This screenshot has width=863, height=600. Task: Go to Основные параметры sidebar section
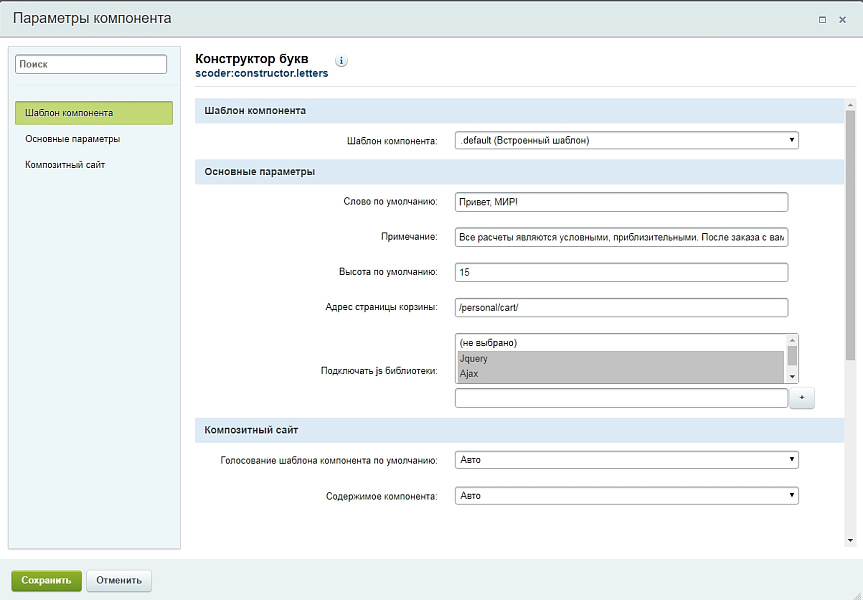click(73, 139)
